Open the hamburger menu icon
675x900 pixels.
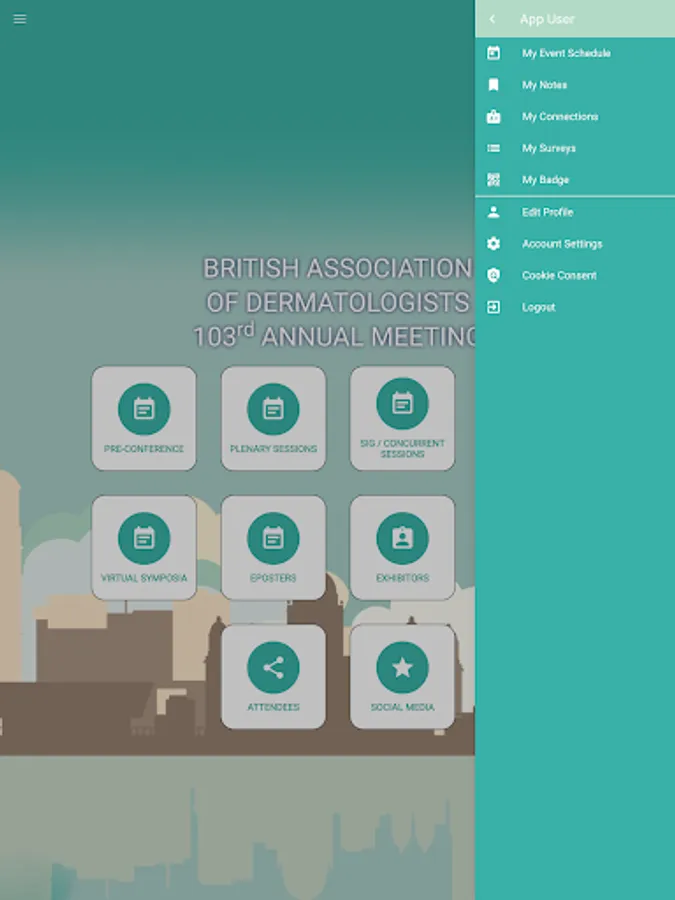20,20
